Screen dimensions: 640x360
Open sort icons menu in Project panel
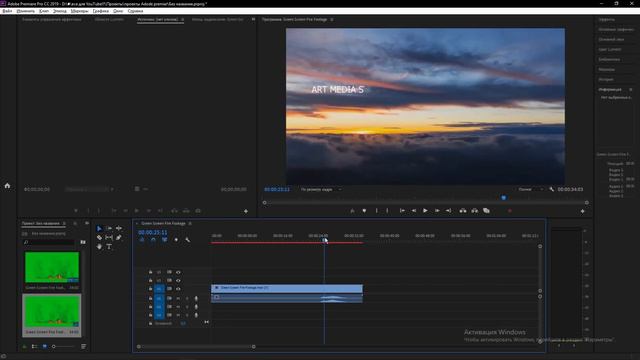(x=83, y=347)
